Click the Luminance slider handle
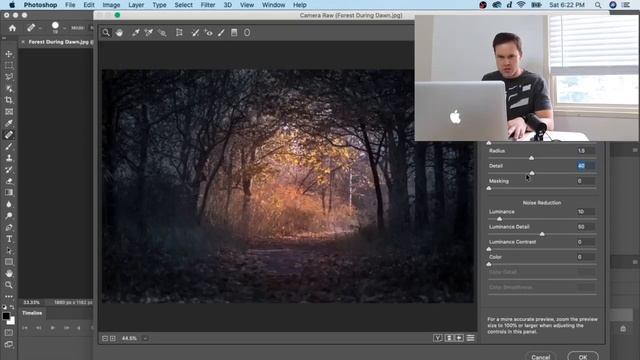640x360 pixels. coord(499,219)
